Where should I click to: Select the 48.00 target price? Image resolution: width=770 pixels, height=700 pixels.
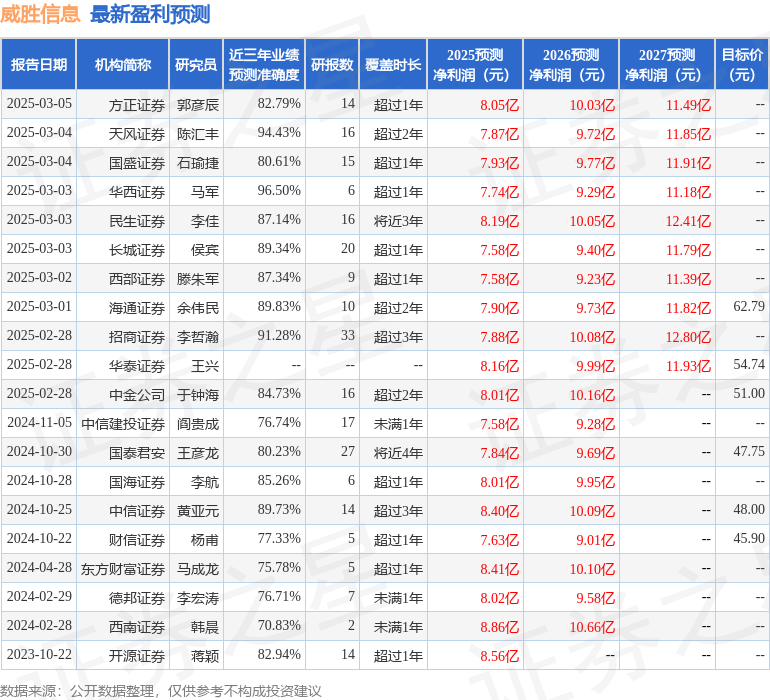pyautogui.click(x=749, y=509)
